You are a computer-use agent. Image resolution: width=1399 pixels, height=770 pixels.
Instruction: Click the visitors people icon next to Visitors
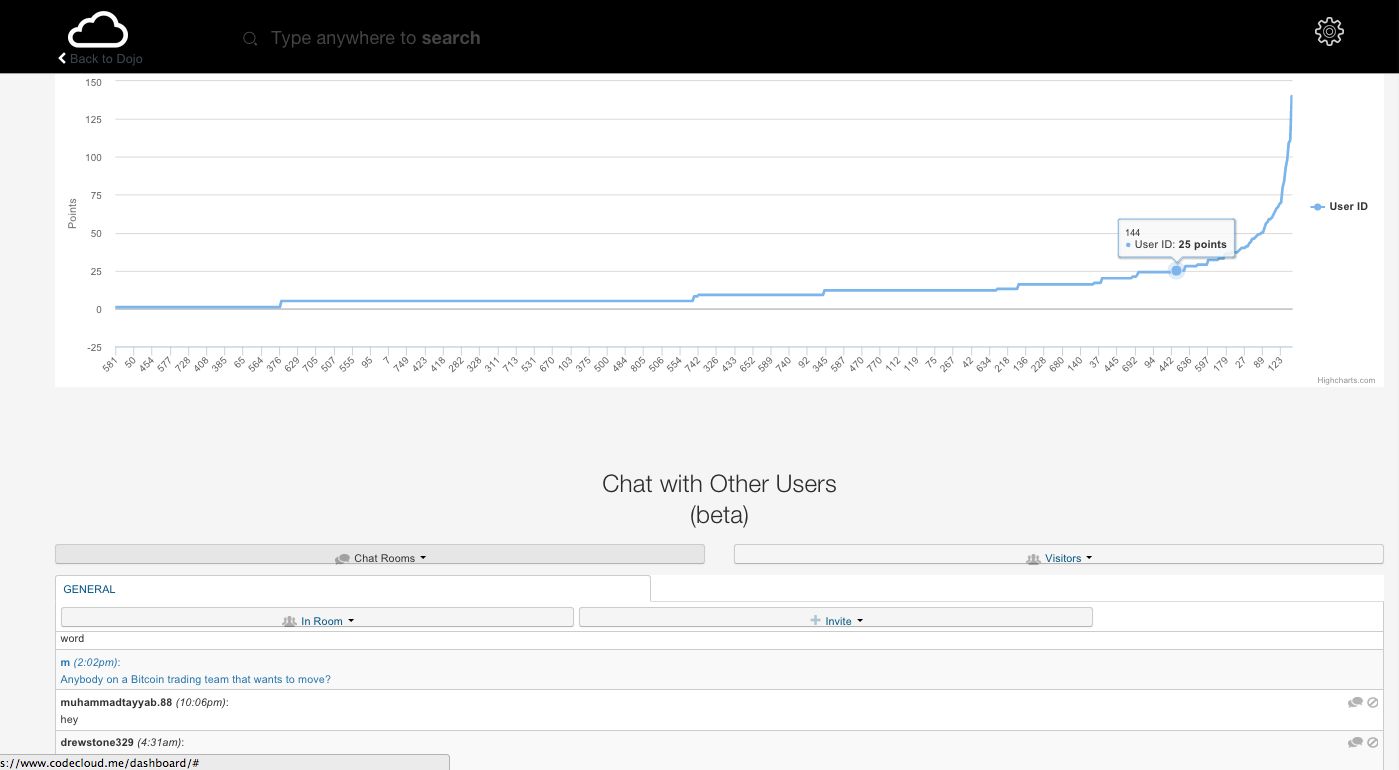pos(1033,558)
